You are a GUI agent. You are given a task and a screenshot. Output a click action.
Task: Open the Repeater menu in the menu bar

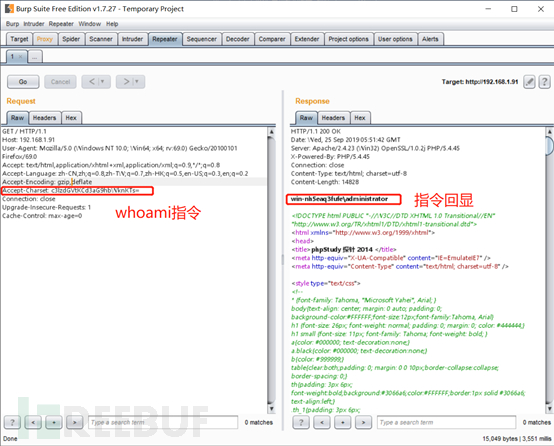[61, 24]
